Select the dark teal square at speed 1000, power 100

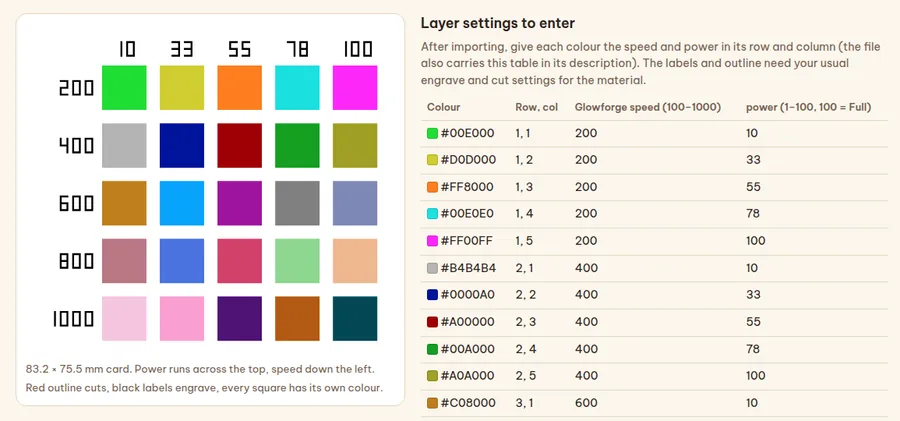click(x=355, y=318)
